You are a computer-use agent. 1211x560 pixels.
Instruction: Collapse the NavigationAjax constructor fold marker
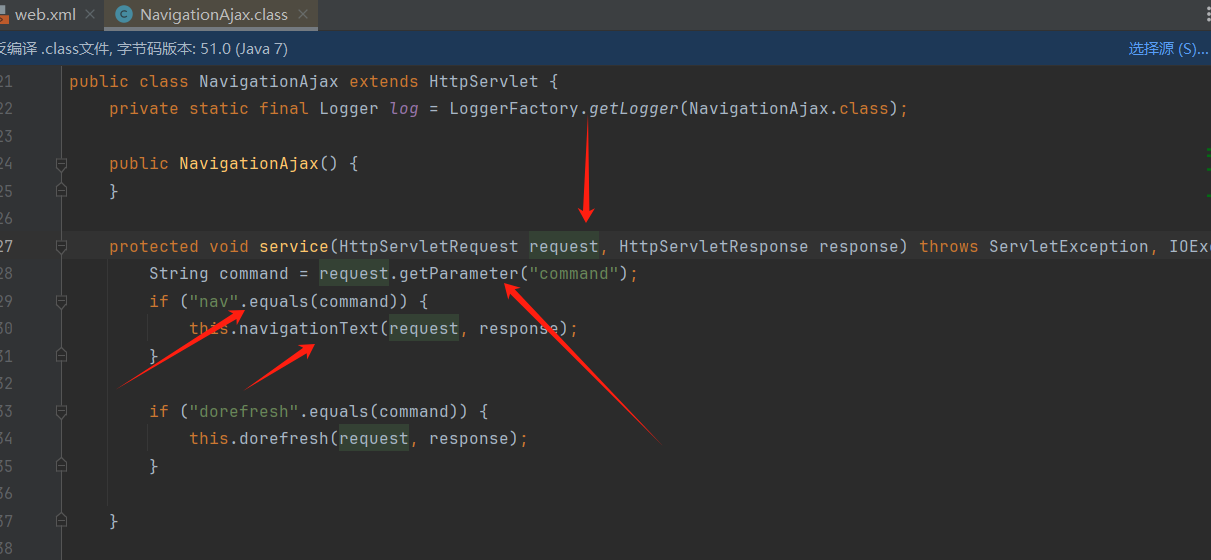tap(62, 164)
